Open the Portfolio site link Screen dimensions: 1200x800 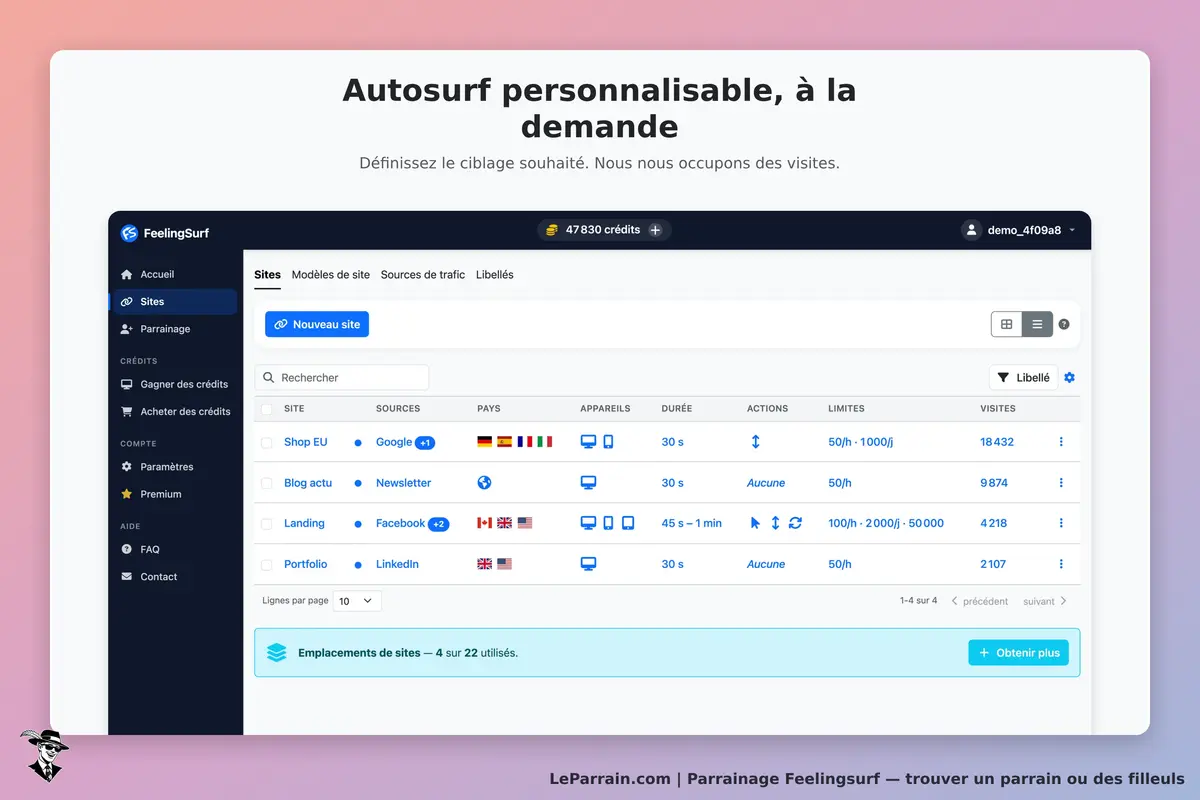305,564
